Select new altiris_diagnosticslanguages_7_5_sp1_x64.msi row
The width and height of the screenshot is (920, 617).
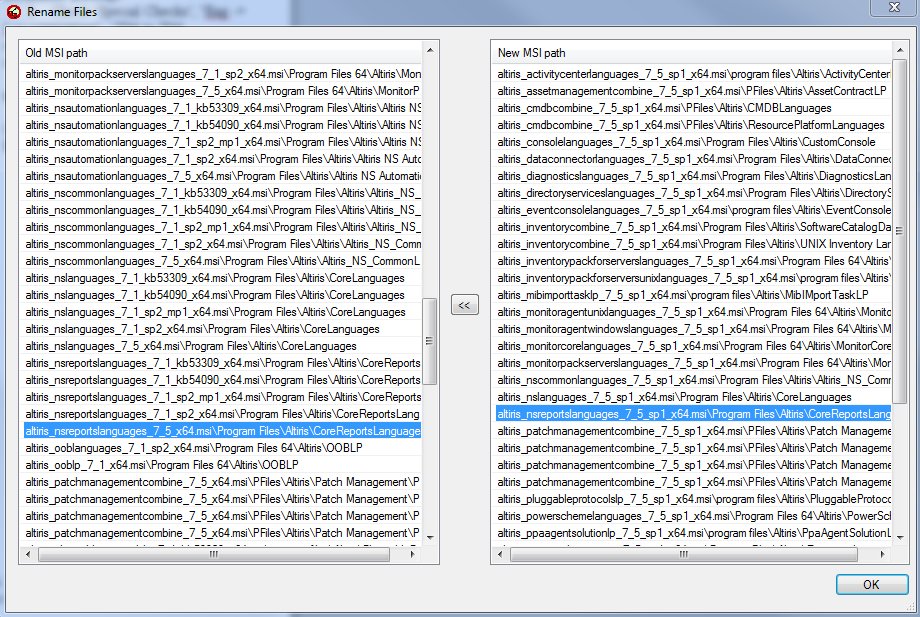694,176
